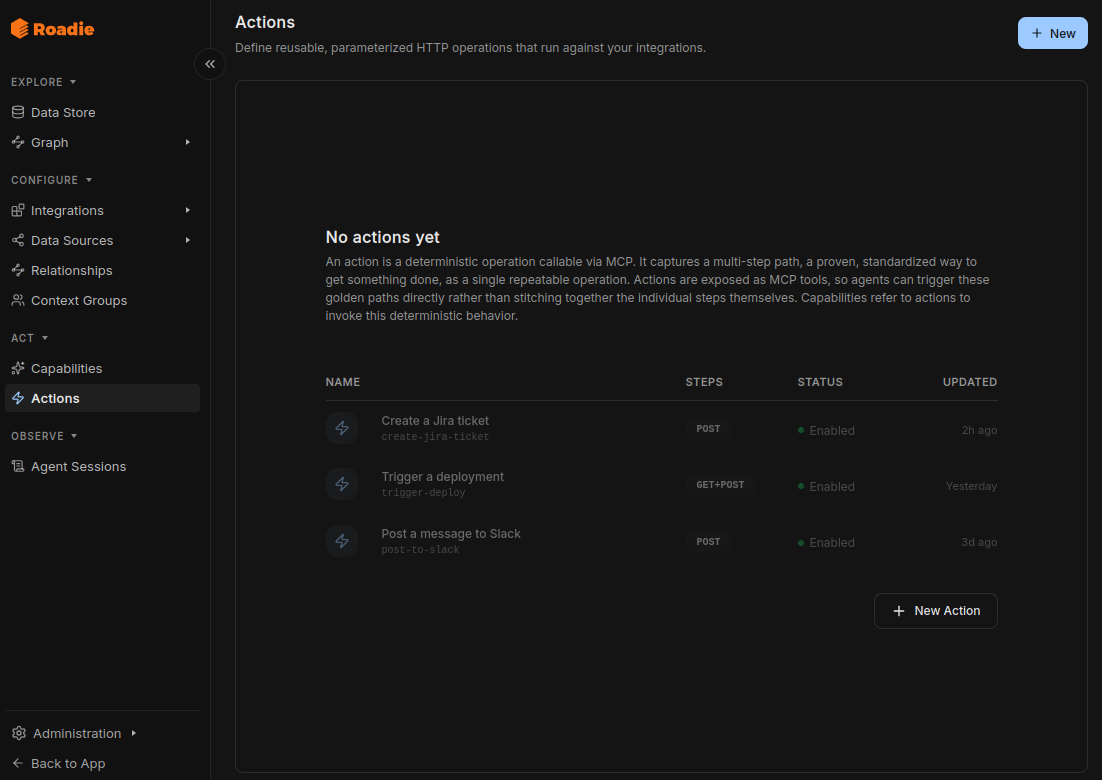Click the bolt icon beside Trigger a deployment

tap(342, 484)
